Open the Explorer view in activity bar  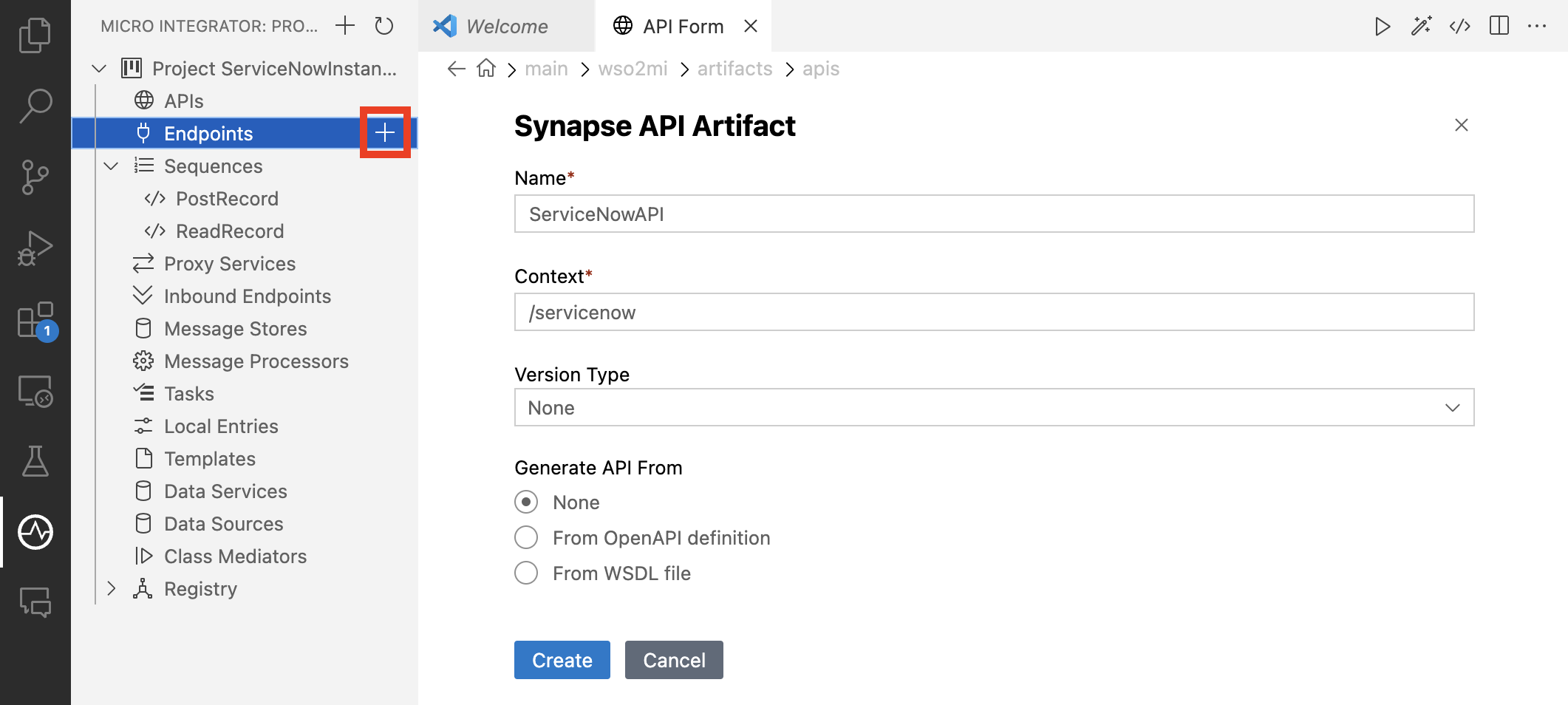35,35
